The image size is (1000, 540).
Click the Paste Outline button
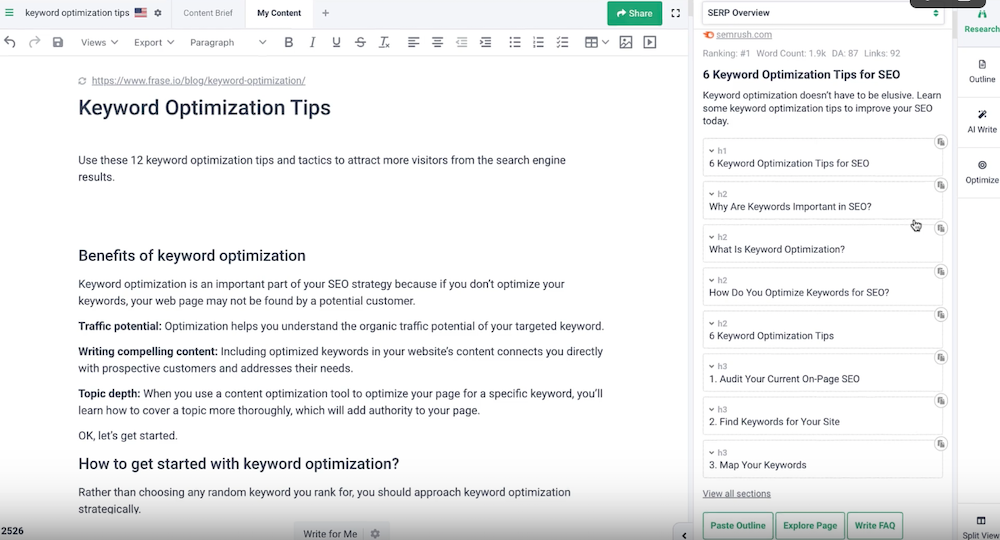[x=738, y=525]
